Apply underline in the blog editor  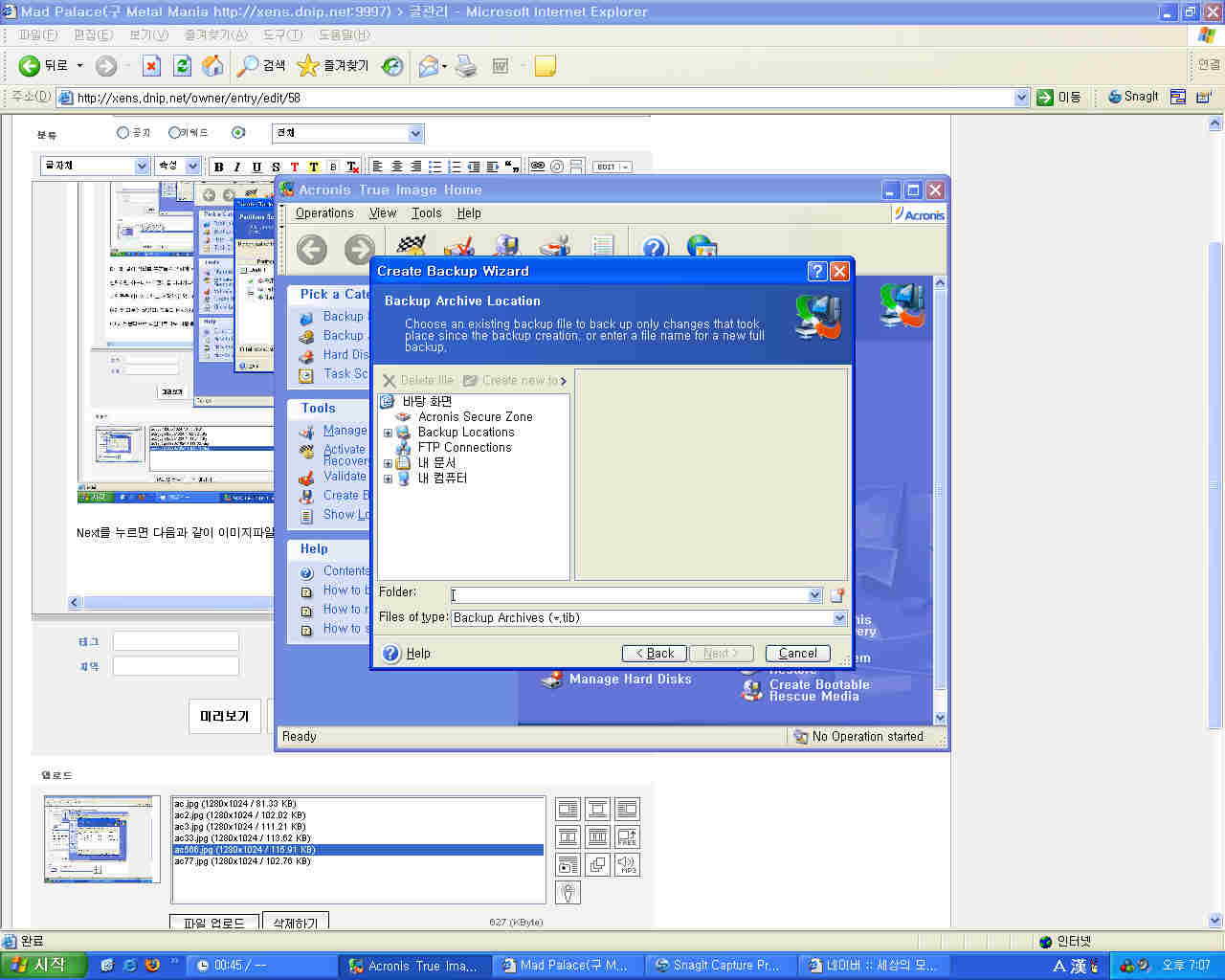point(256,167)
